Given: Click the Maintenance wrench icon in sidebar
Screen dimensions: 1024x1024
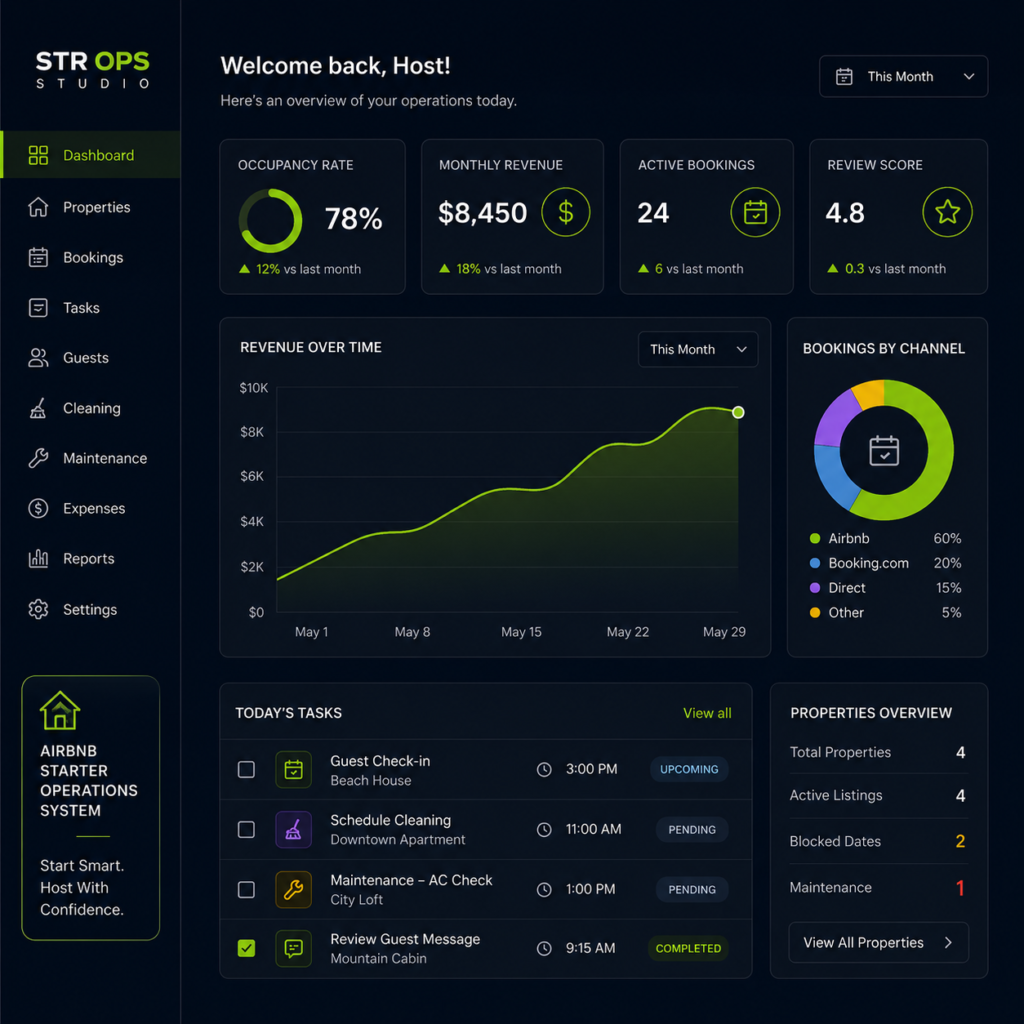Looking at the screenshot, I should click(x=38, y=458).
